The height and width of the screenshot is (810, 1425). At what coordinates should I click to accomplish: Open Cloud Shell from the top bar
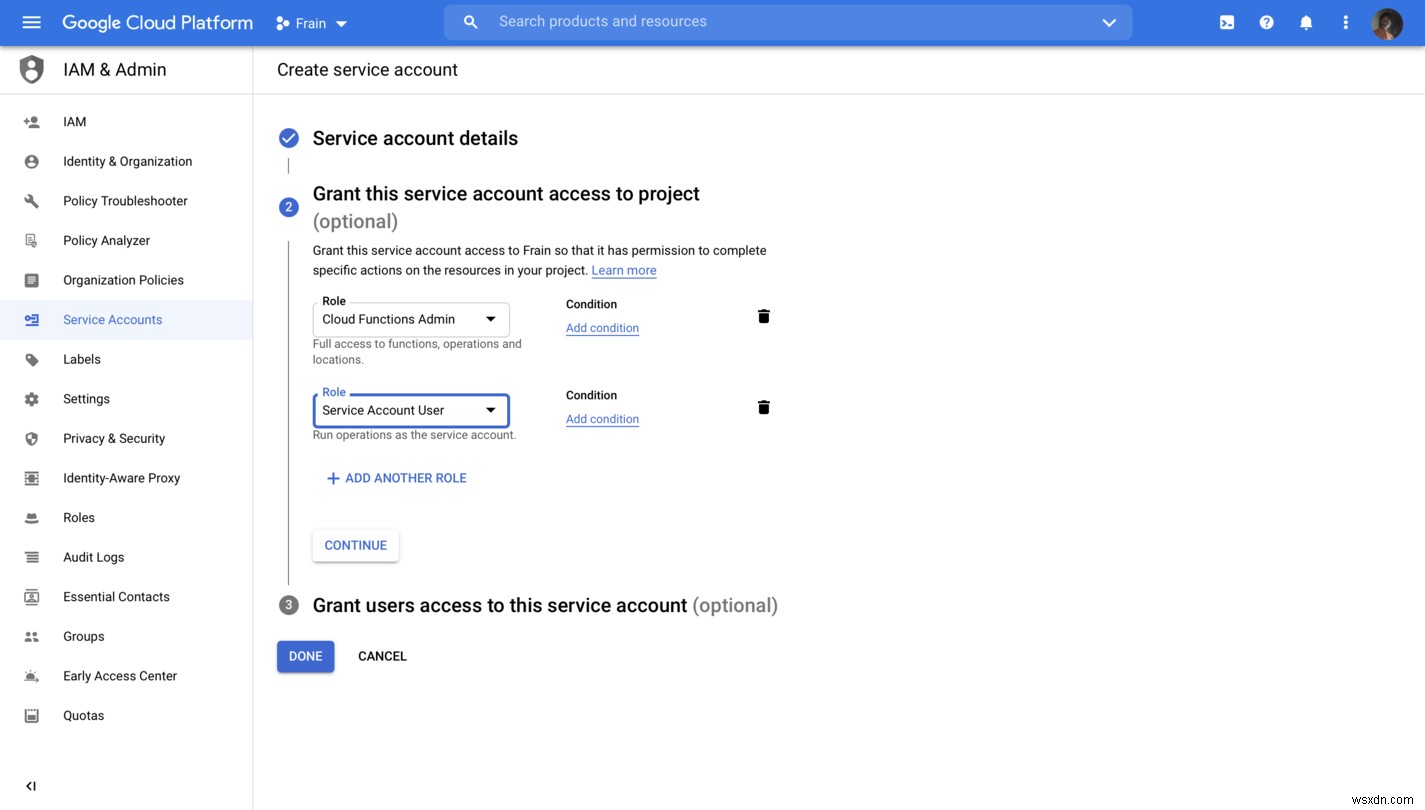tap(1226, 22)
